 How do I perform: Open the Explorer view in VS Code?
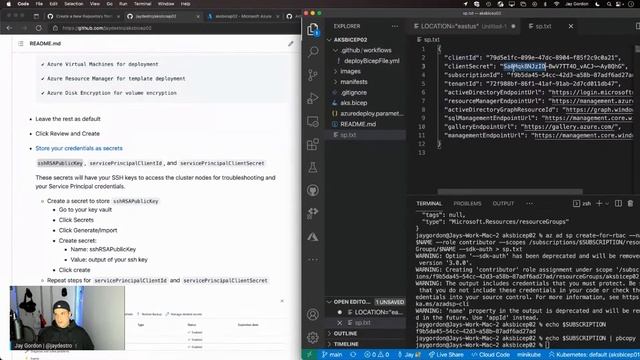[x=313, y=29]
